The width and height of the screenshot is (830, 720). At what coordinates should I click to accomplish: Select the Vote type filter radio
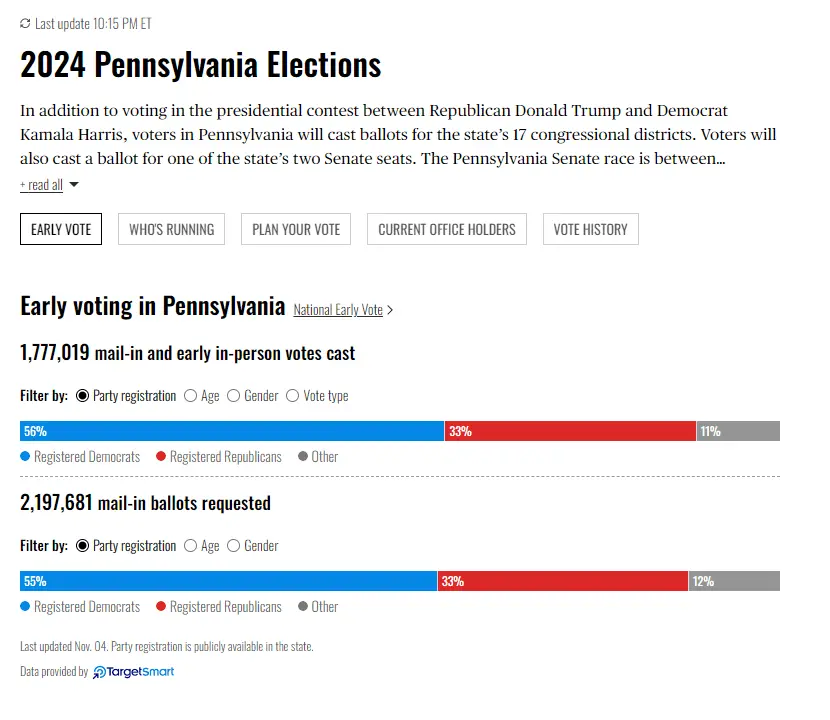click(293, 396)
